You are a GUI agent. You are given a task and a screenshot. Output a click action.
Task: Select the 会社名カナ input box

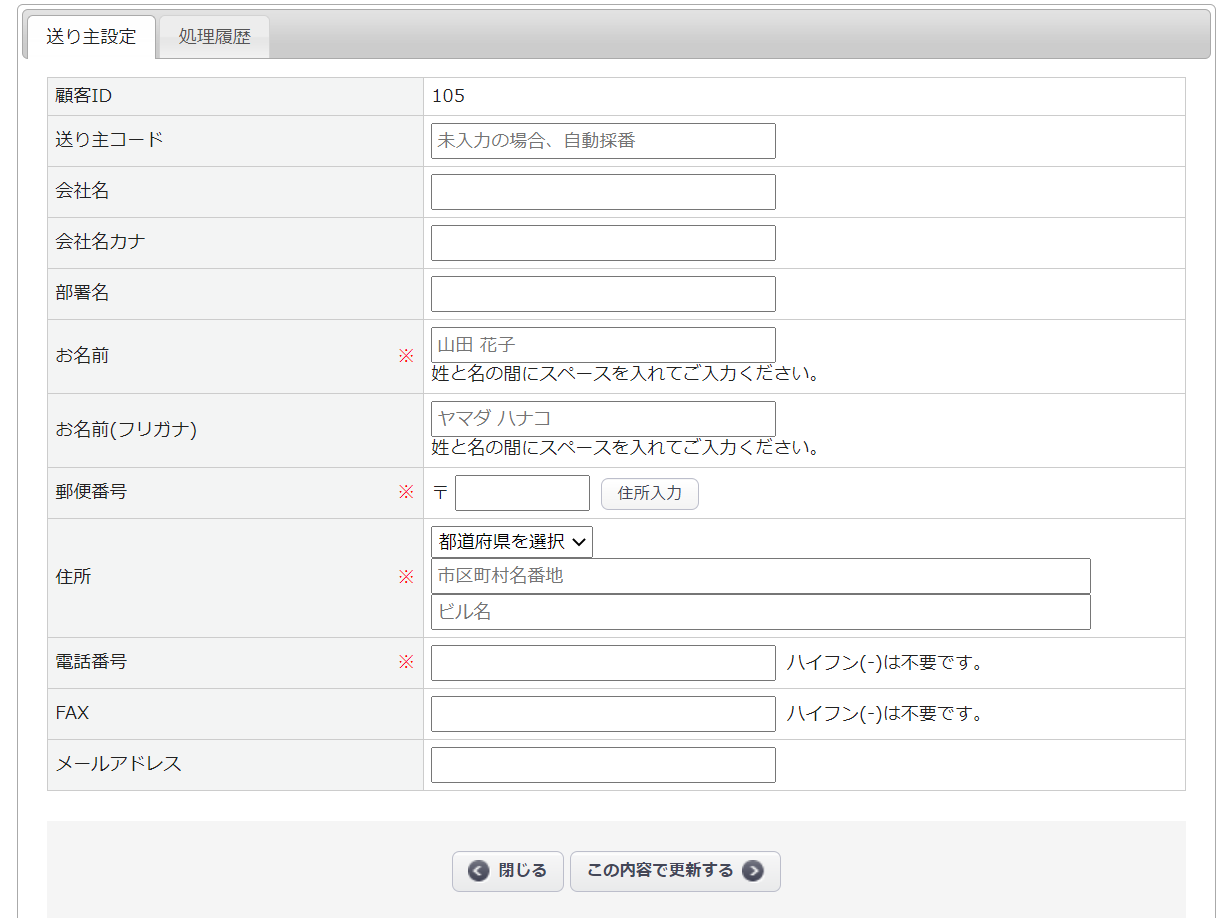603,243
